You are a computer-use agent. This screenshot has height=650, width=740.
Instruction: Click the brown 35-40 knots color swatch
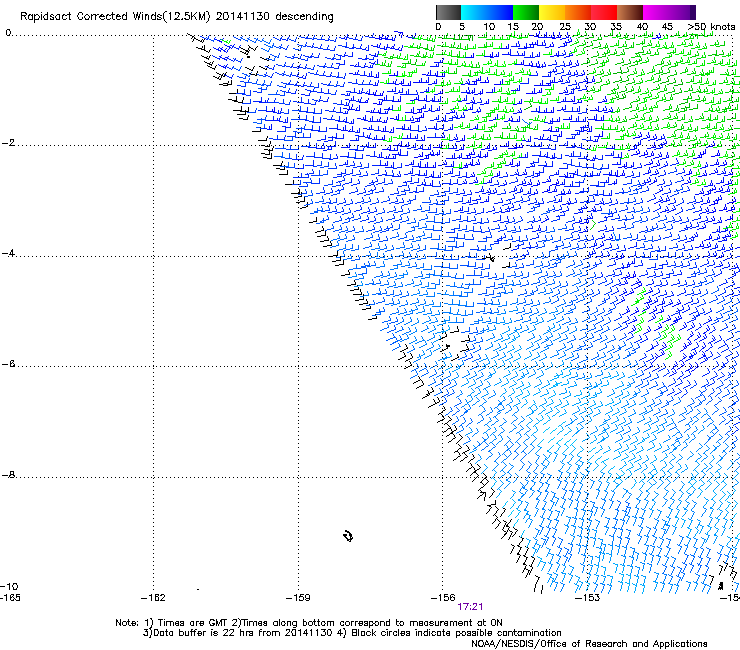(x=630, y=12)
